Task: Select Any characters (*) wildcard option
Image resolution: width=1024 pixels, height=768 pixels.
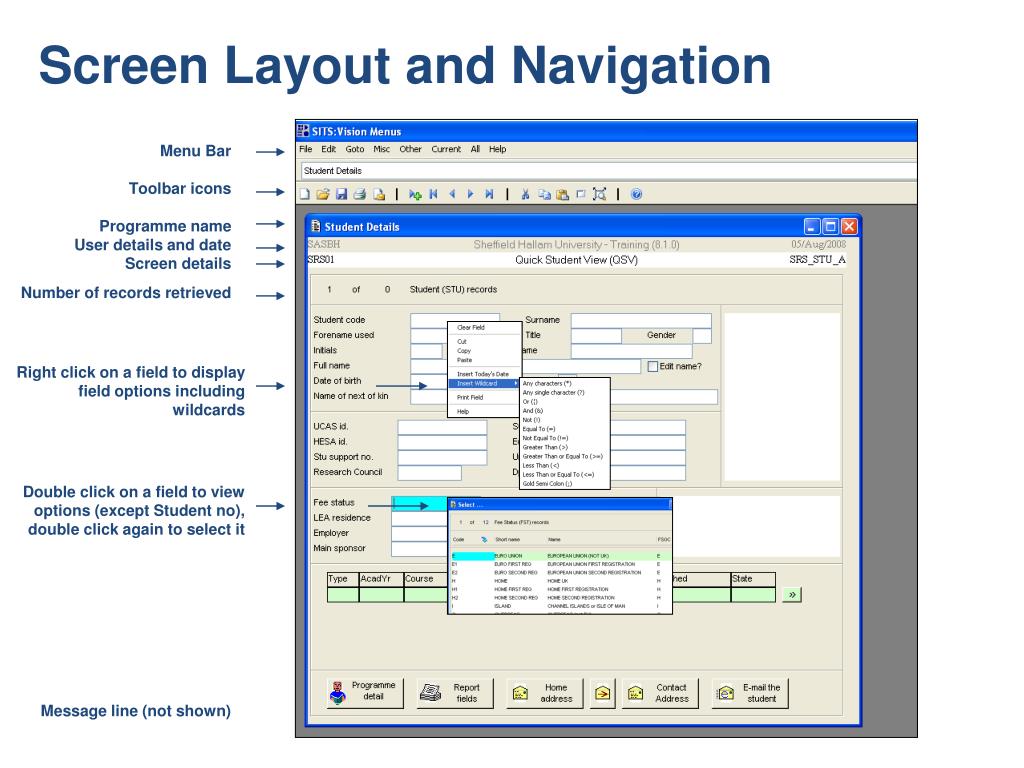Action: point(547,383)
